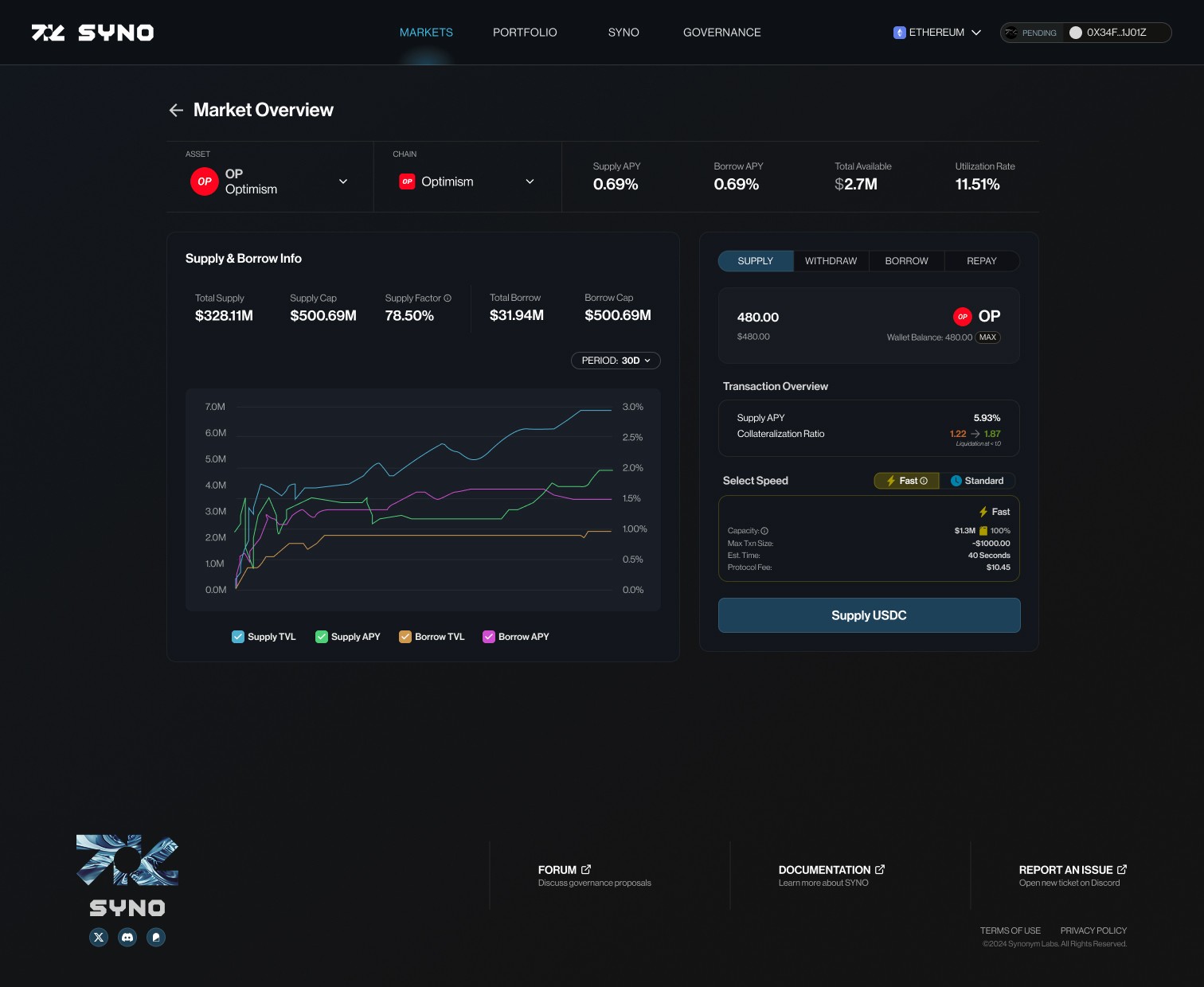This screenshot has height=987, width=1204.
Task: Go back using the arrow beside Market Overview
Action: [176, 110]
